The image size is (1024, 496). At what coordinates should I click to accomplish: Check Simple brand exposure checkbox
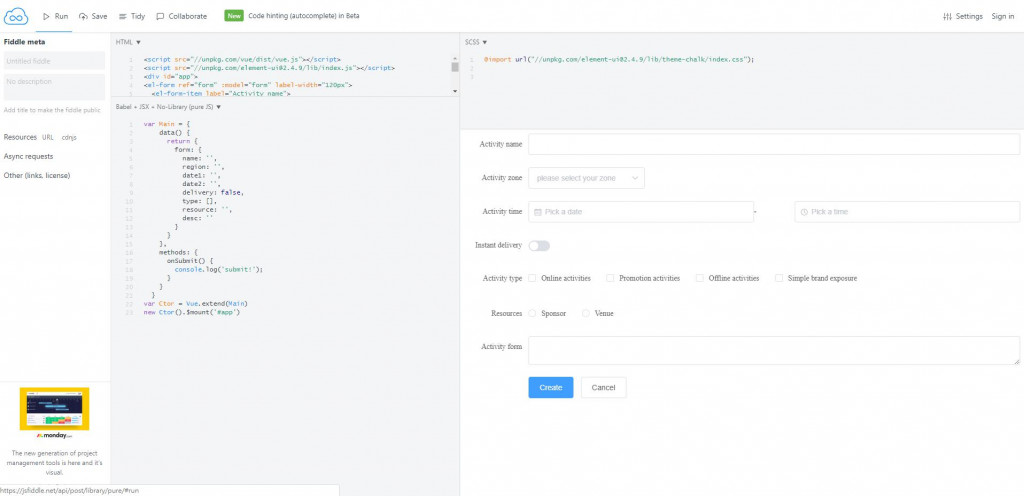(x=779, y=278)
